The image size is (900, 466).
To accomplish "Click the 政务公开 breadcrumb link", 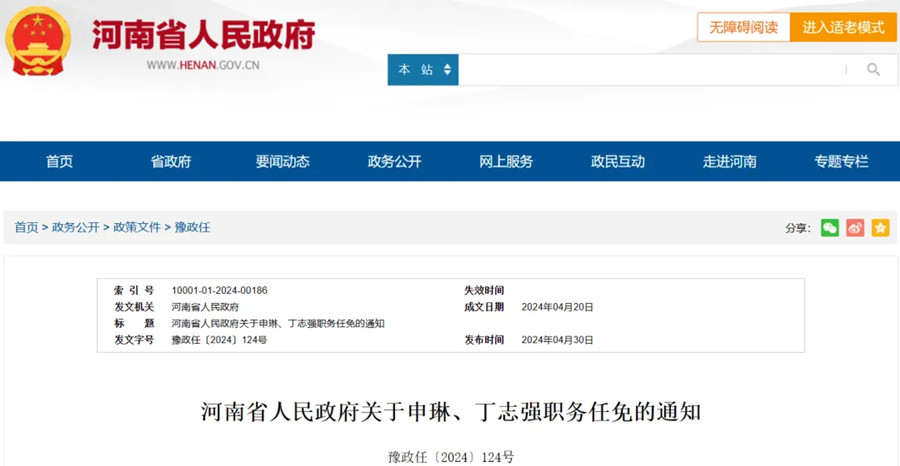I will tap(76, 227).
